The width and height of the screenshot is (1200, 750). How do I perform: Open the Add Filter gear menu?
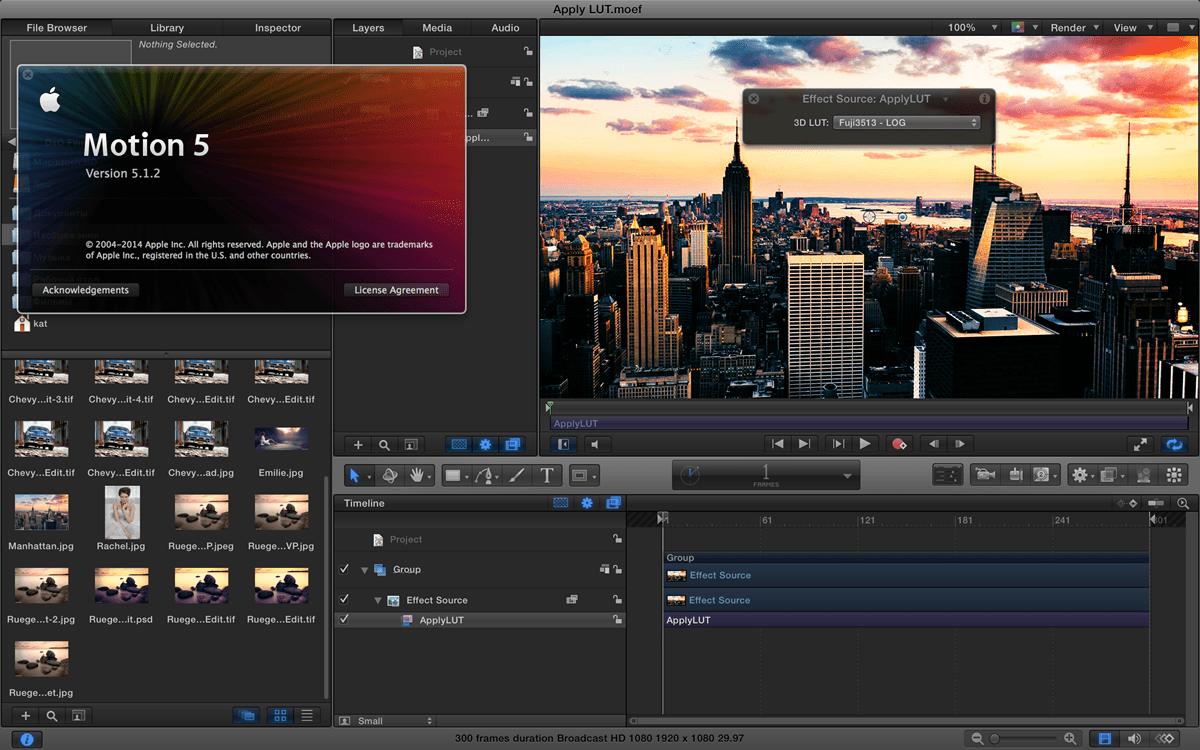[1080, 475]
